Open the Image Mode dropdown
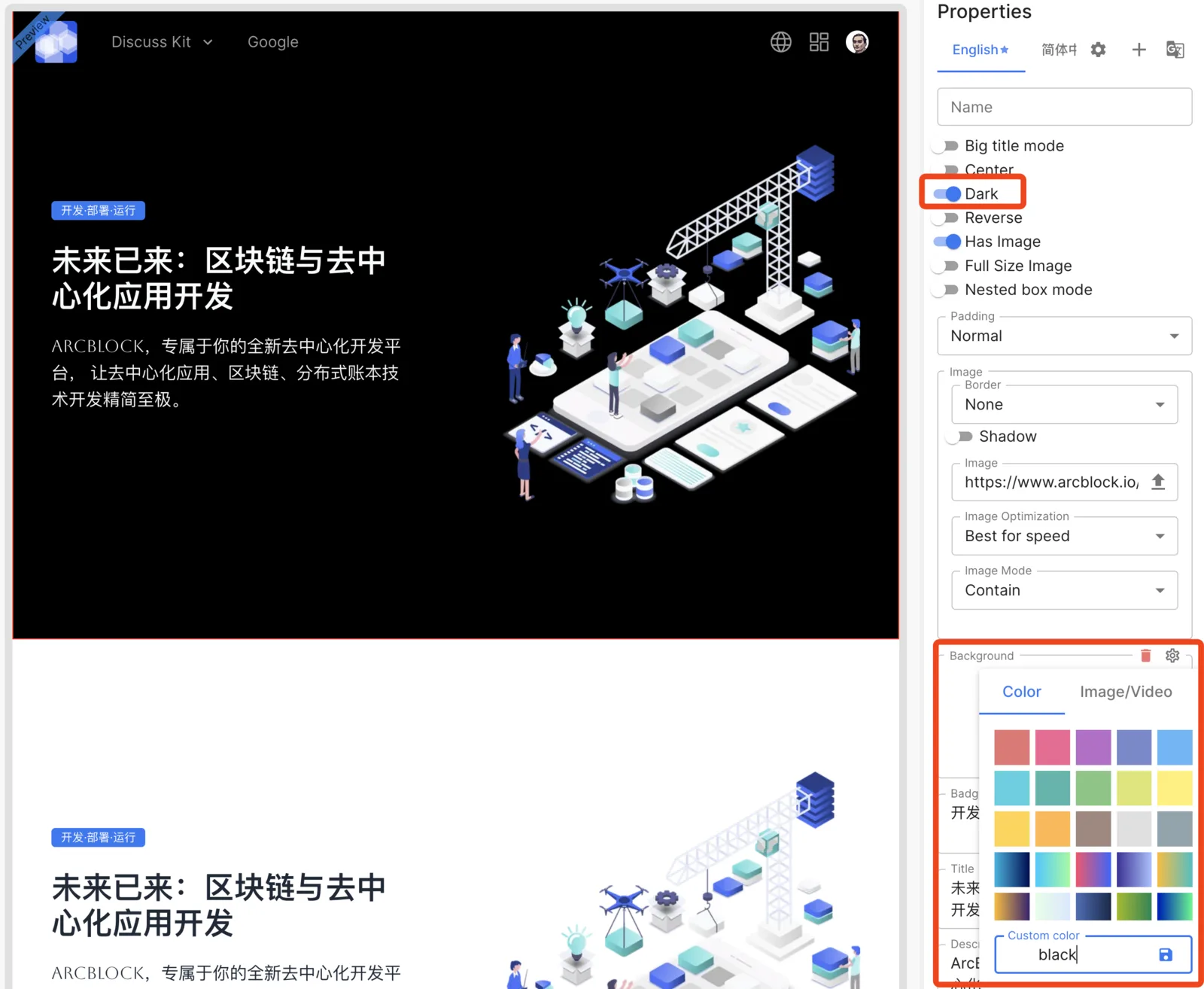 [1064, 590]
